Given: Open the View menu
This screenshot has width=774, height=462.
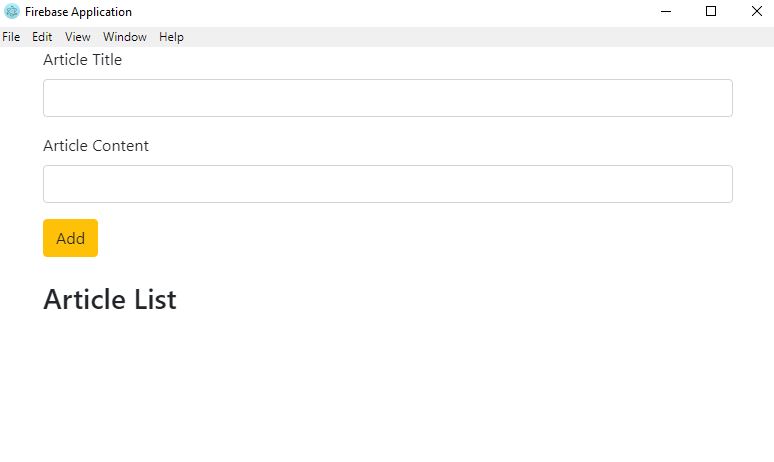Looking at the screenshot, I should click(x=78, y=37).
